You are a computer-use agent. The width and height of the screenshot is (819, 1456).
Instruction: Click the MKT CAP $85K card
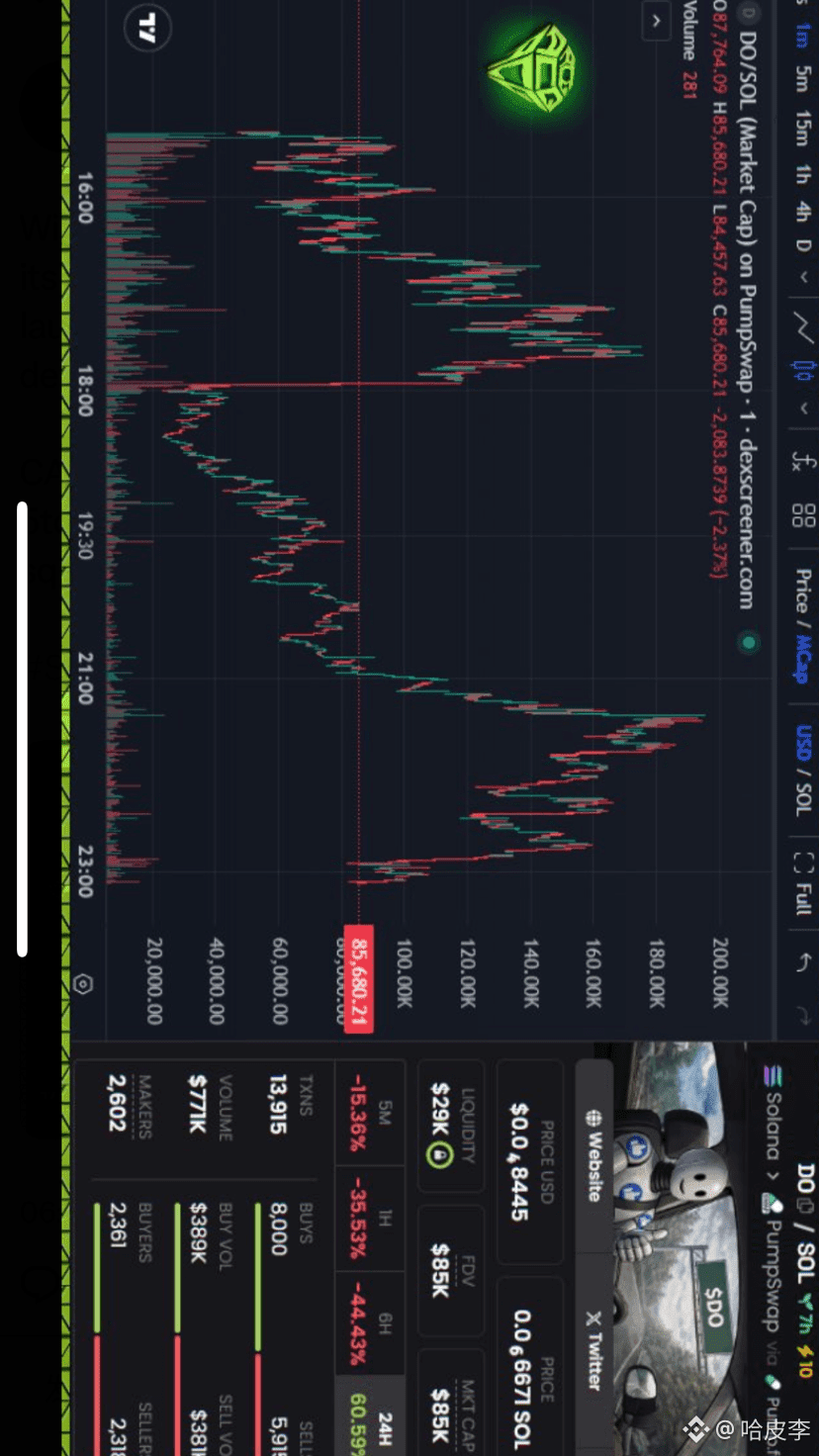point(451,1405)
